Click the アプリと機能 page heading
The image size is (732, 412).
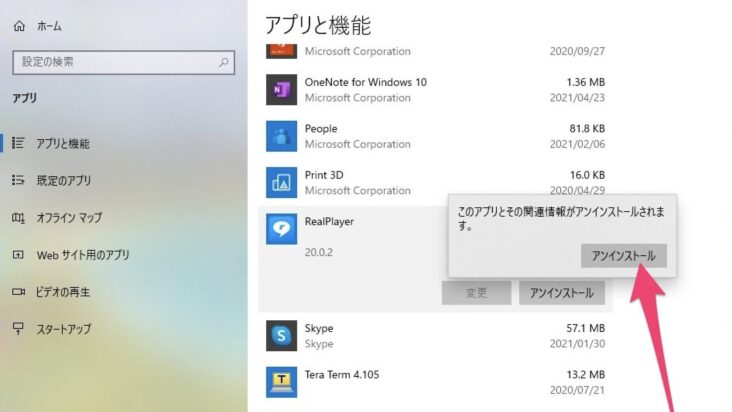click(x=318, y=25)
